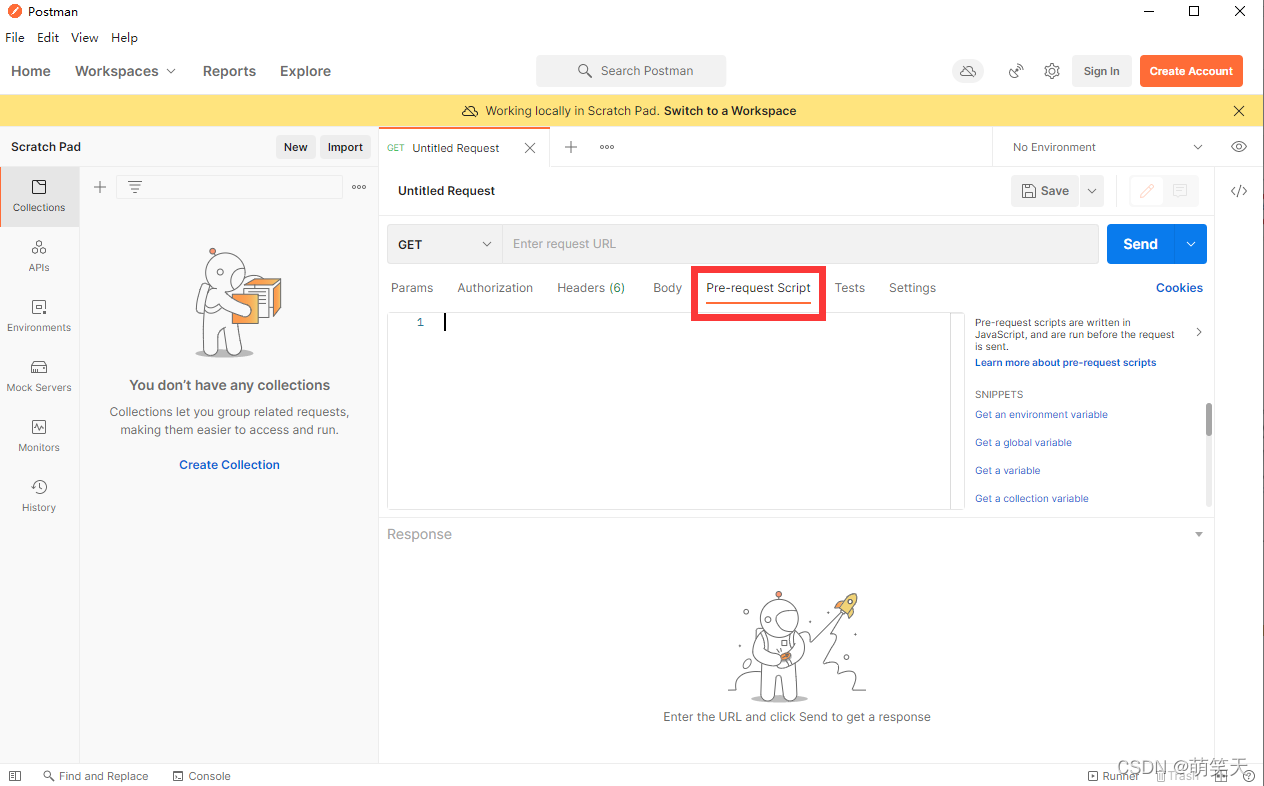Open the Runner from status bar

(x=1113, y=776)
